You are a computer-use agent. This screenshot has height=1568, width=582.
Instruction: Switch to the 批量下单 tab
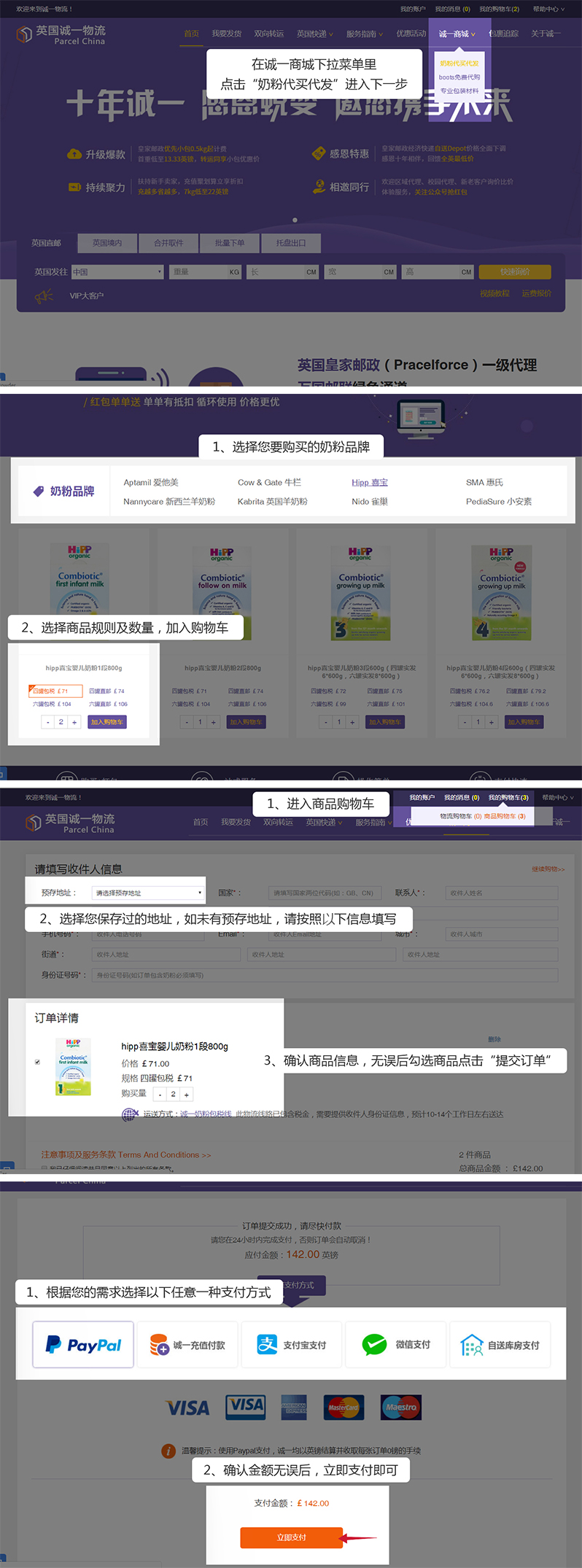click(230, 242)
